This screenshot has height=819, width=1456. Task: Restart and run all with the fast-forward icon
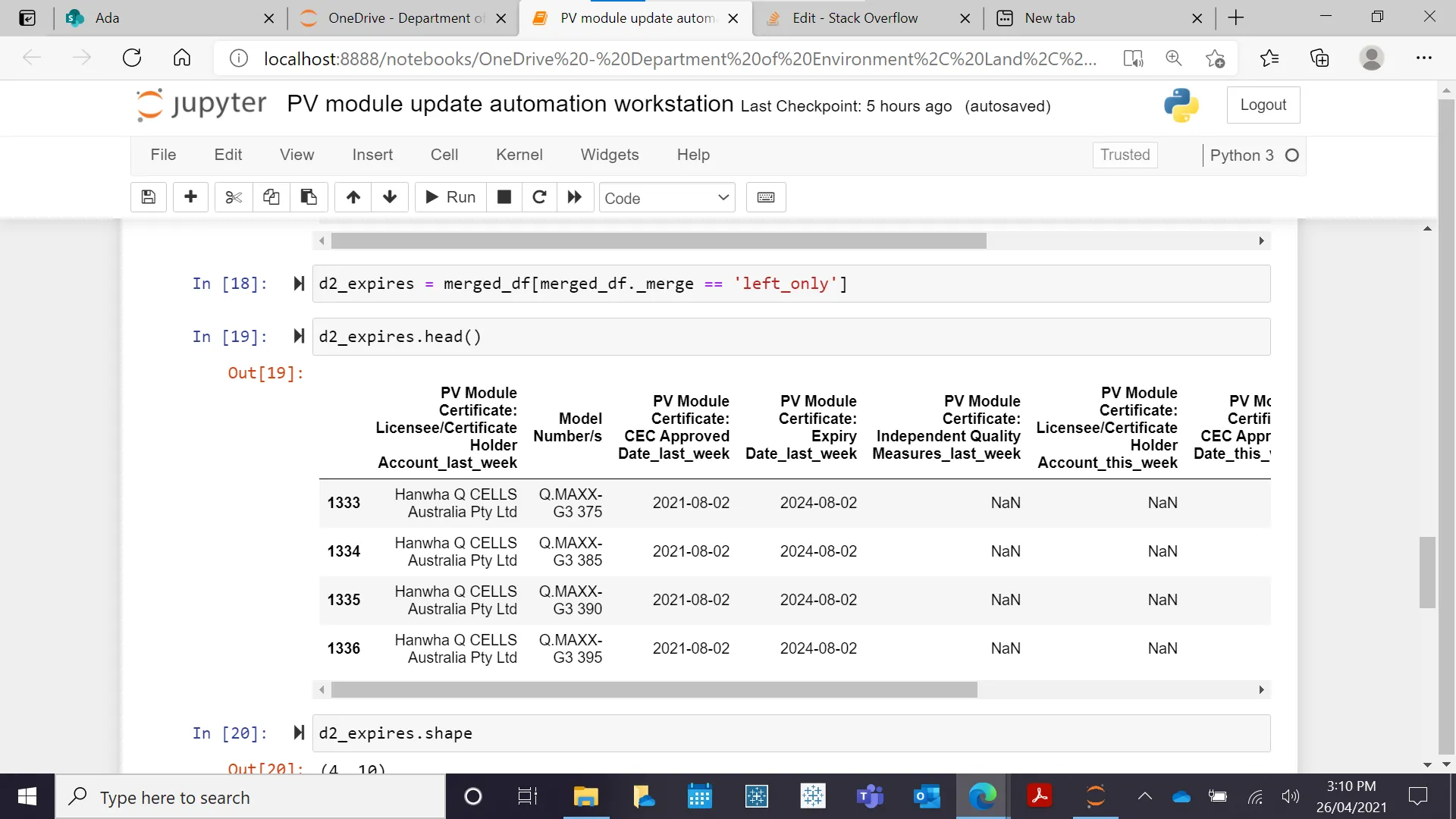[x=575, y=197]
